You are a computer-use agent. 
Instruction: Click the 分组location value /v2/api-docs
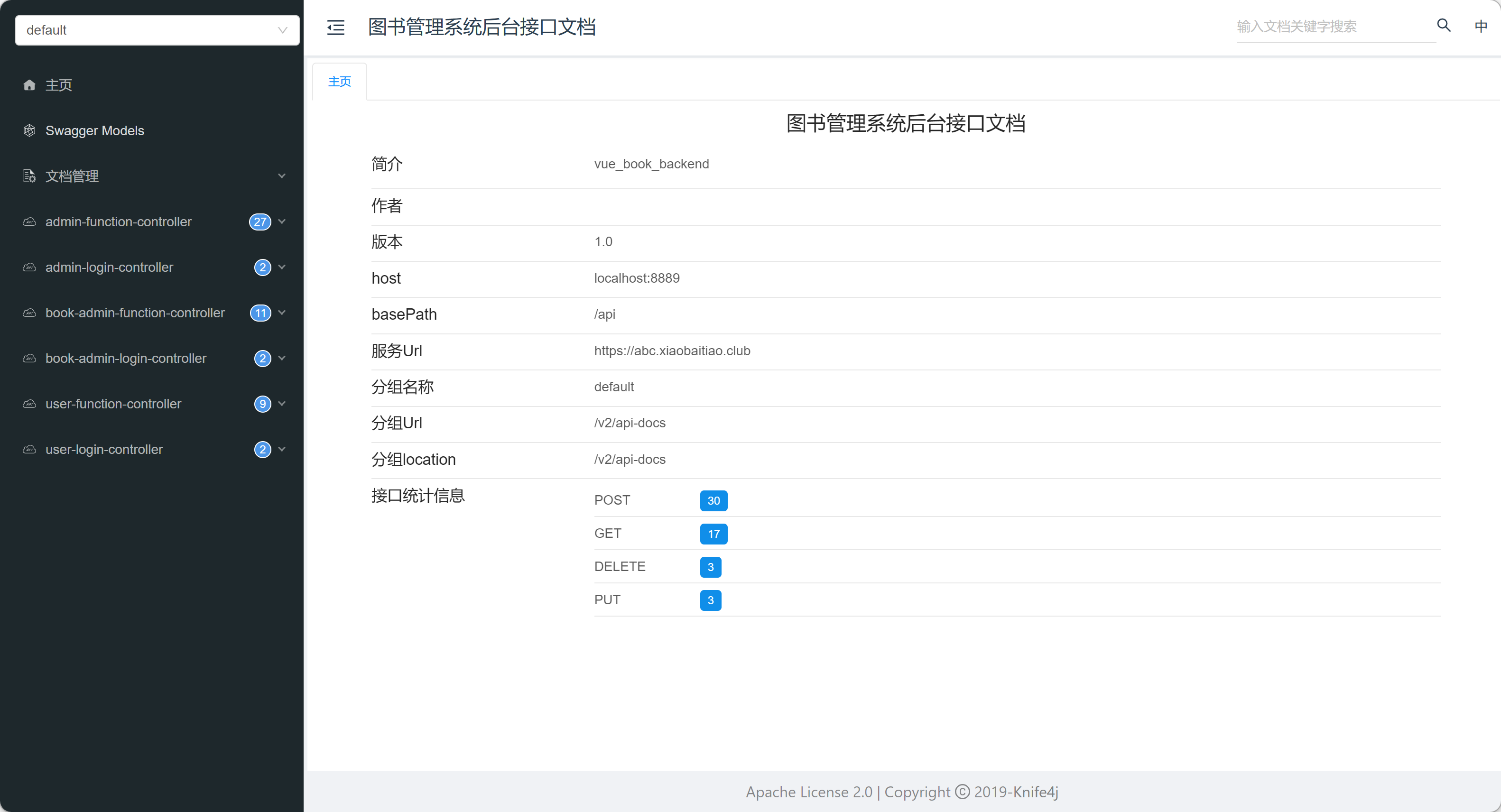630,459
